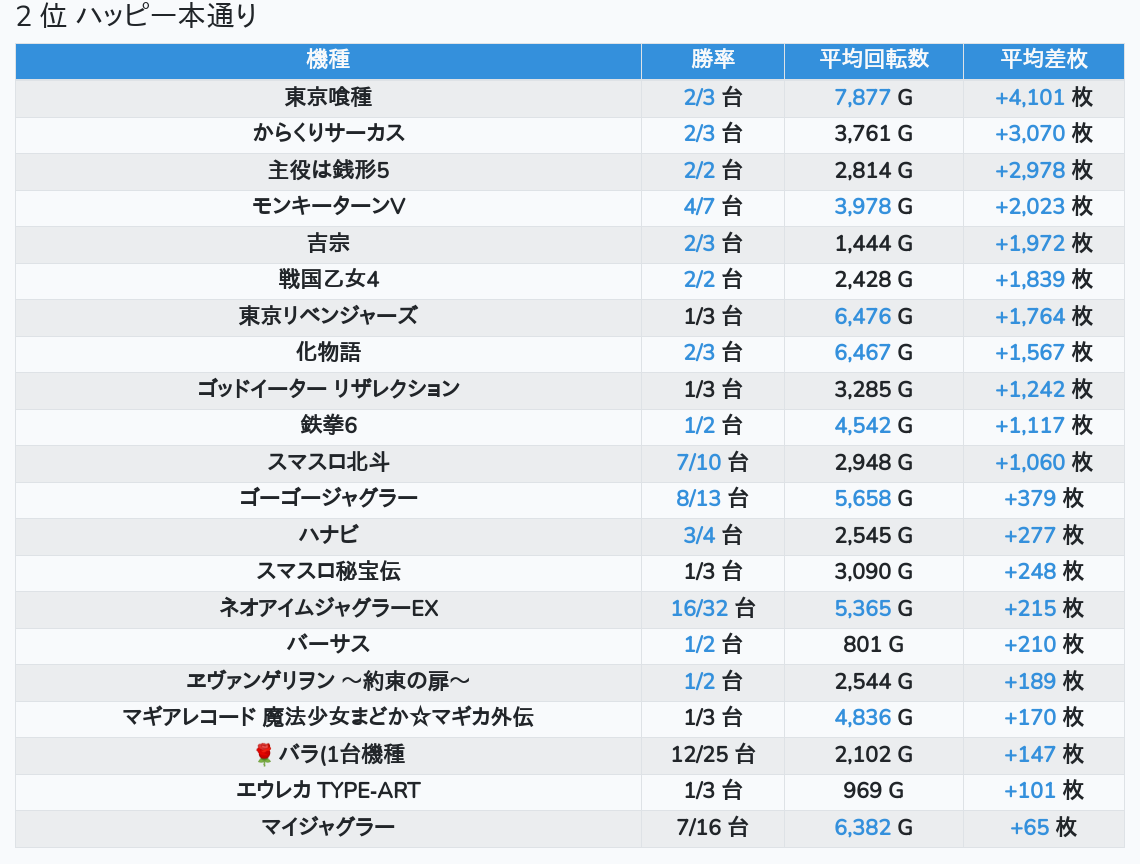The height and width of the screenshot is (864, 1140).
Task: Sort by the 勝率 column header
Action: (x=712, y=60)
